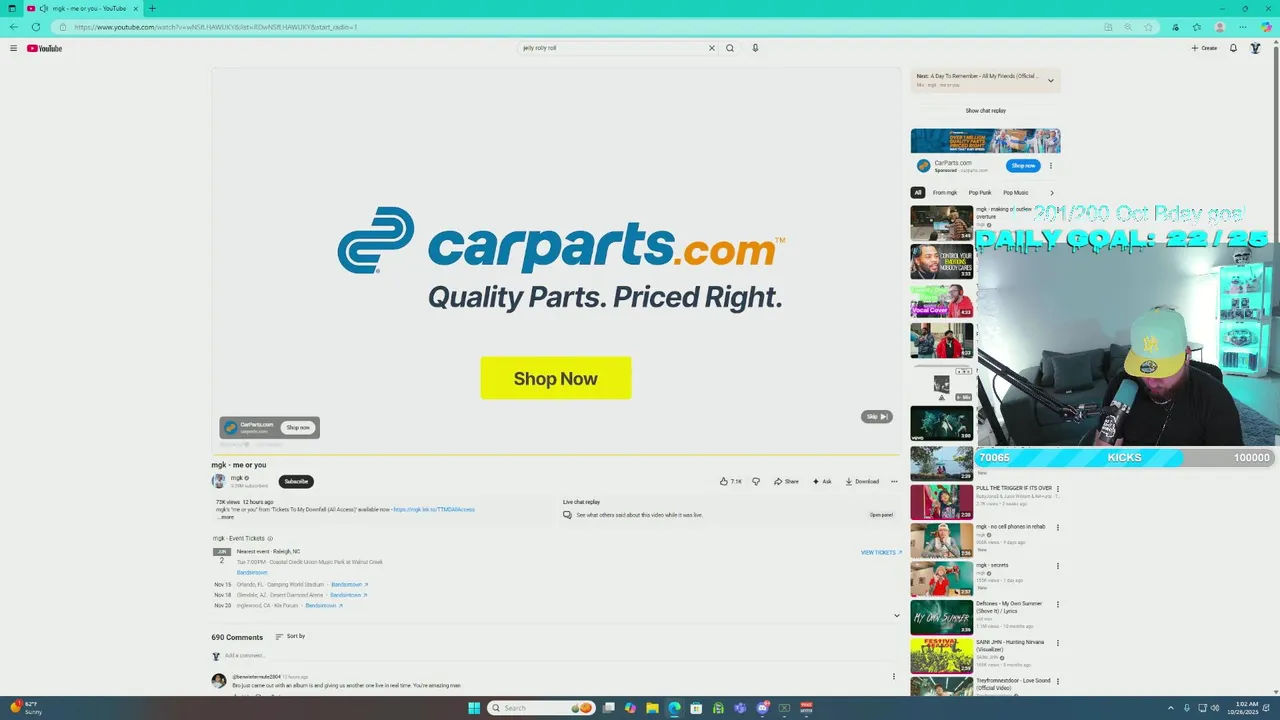The height and width of the screenshot is (720, 1280).
Task: Download the video
Action: point(862,481)
